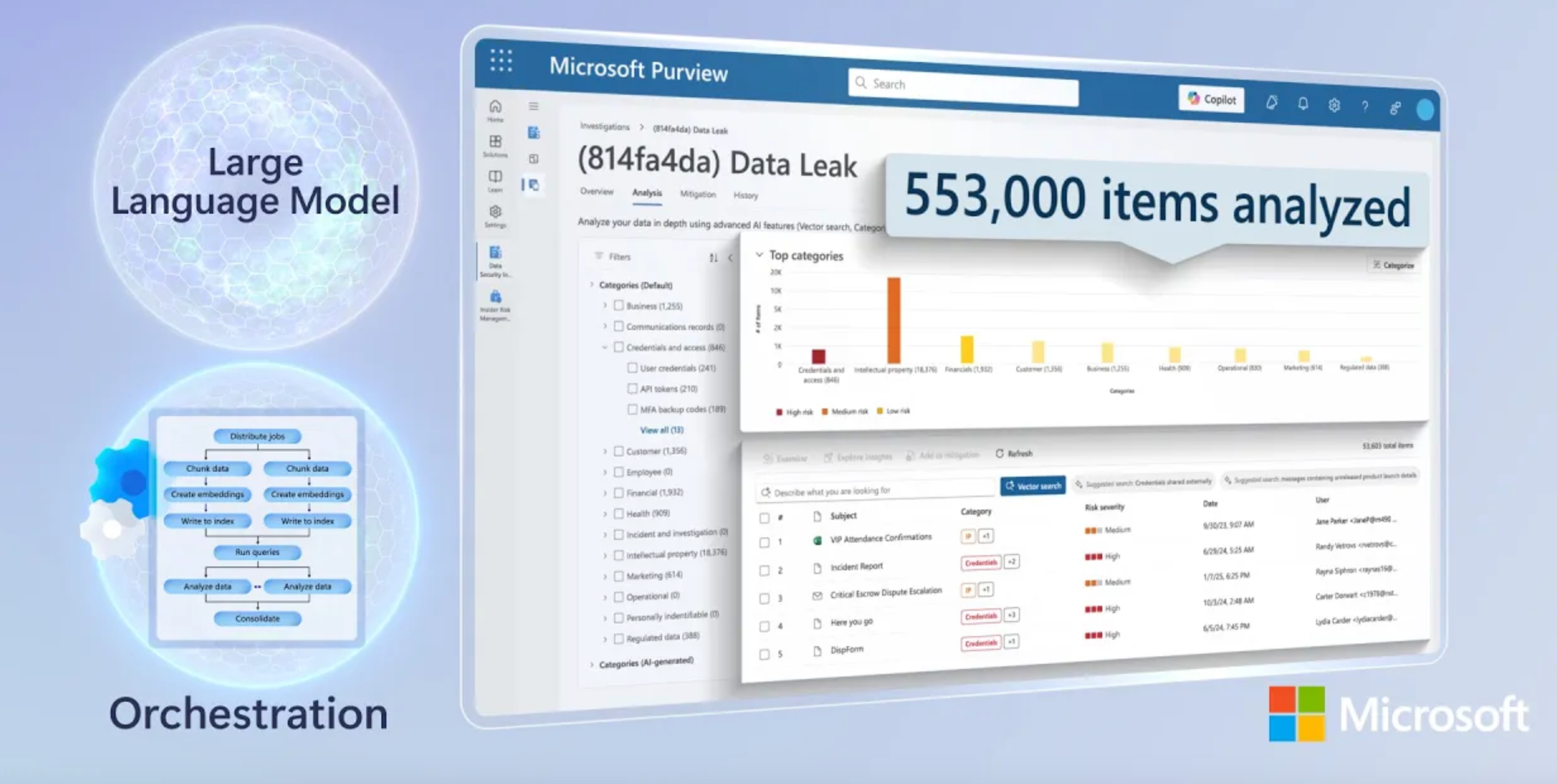
Task: Click the Home icon in sidebar
Action: (x=495, y=107)
